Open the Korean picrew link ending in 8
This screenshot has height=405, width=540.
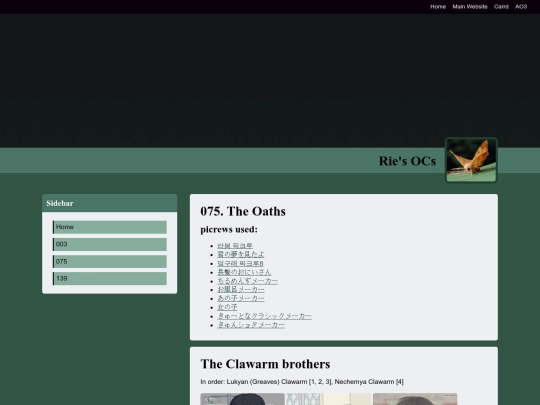[x=240, y=263]
